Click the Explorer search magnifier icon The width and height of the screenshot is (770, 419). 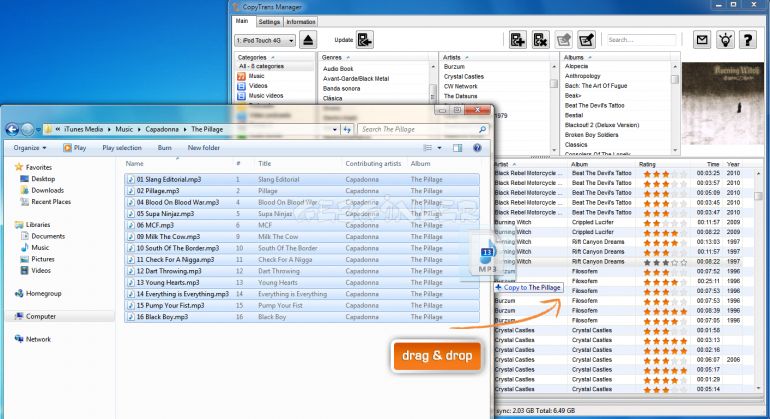coord(482,129)
